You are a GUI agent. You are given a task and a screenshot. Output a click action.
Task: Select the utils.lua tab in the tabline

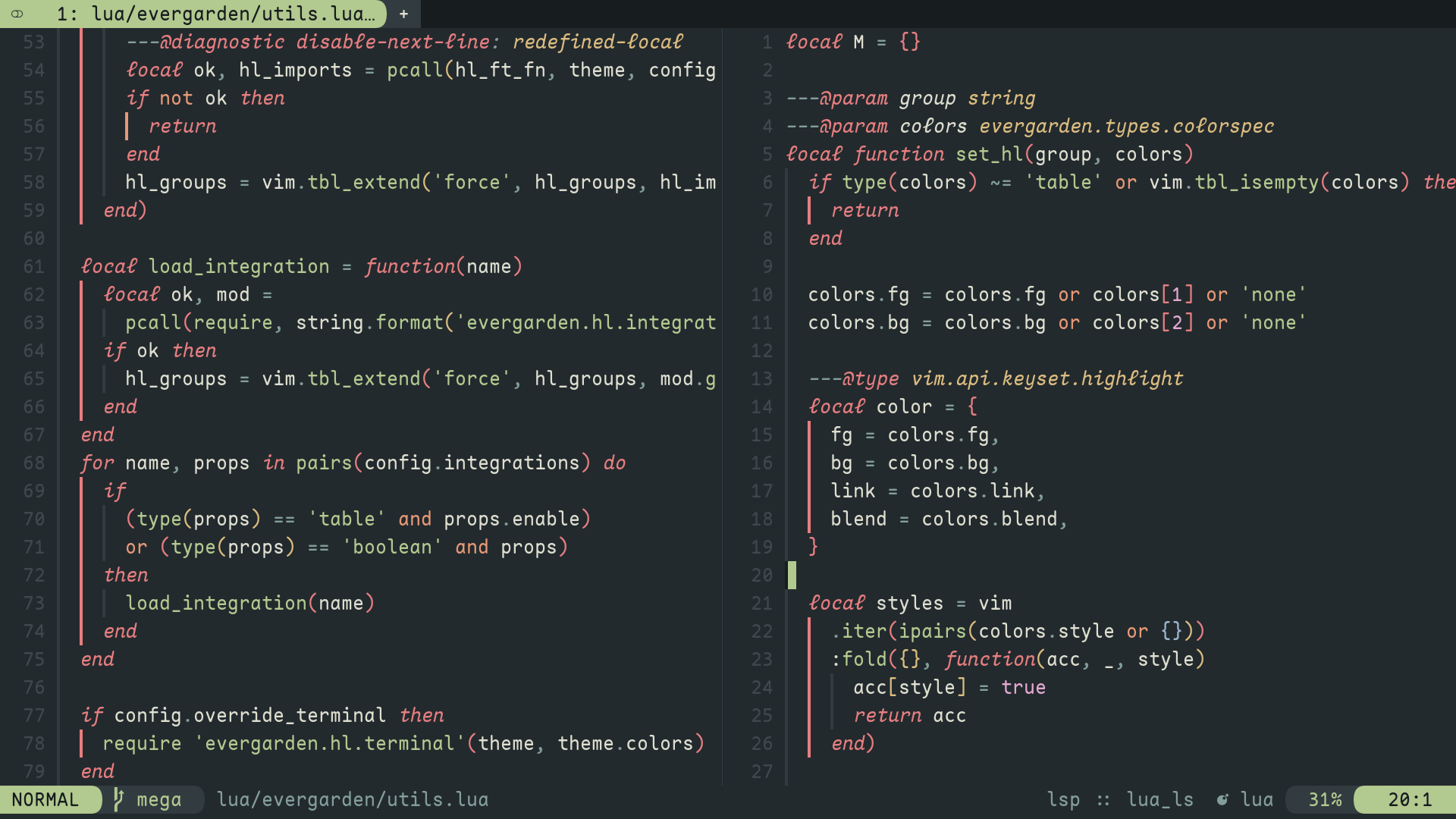193,14
